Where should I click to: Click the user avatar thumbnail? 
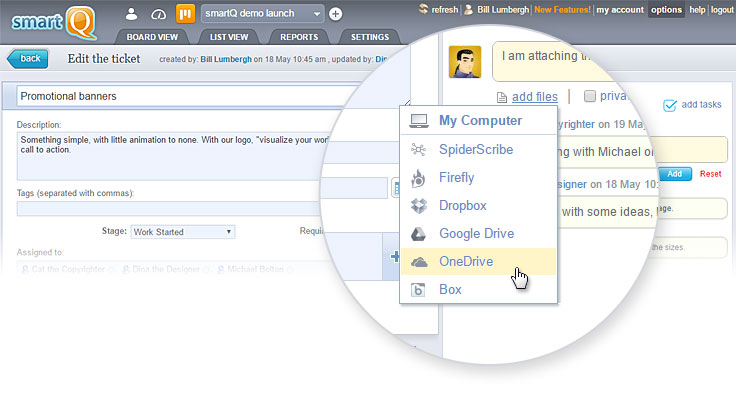click(465, 61)
